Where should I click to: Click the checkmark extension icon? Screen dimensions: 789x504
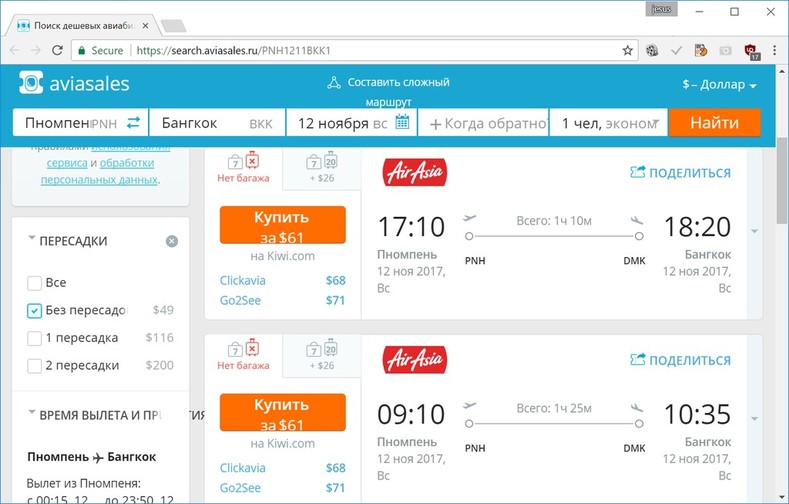point(676,50)
